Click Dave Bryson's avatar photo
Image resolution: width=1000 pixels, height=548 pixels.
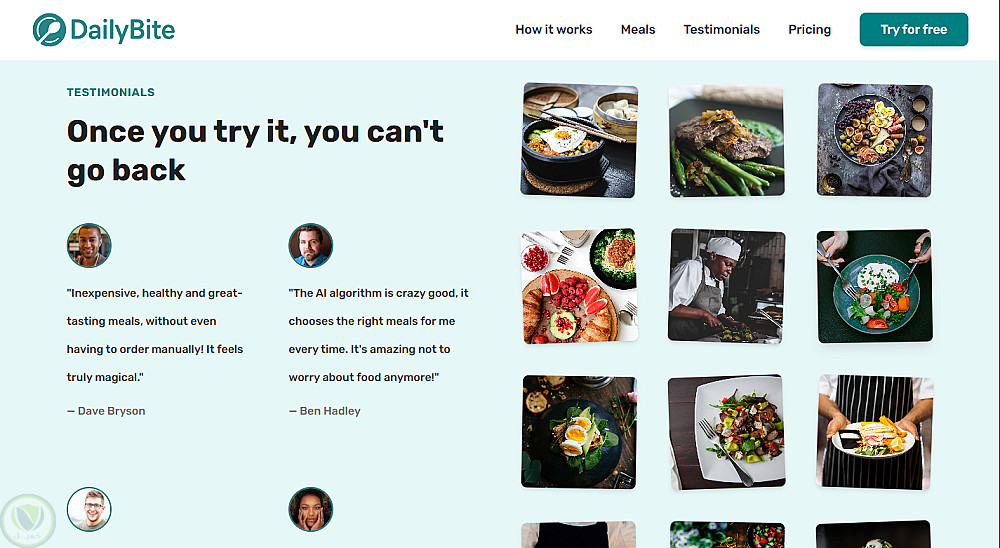coord(89,245)
